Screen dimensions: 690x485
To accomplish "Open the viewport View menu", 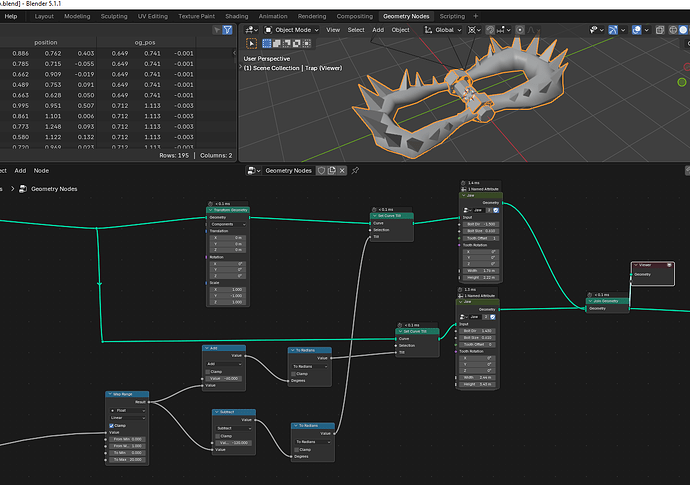I will click(333, 30).
